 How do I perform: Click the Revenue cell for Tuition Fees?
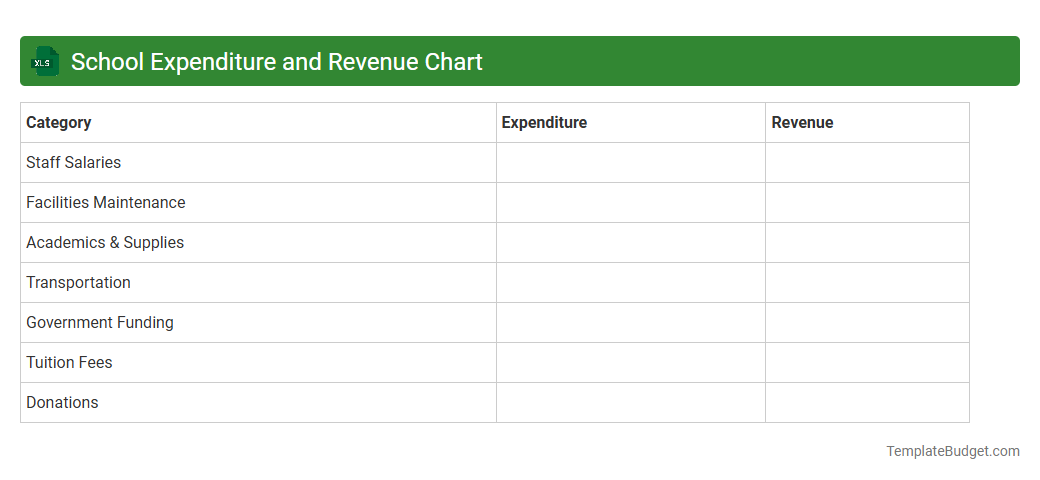(867, 363)
